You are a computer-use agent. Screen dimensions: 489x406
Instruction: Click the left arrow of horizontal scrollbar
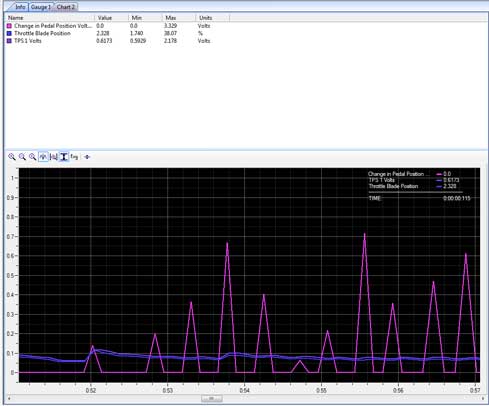(x=9, y=399)
